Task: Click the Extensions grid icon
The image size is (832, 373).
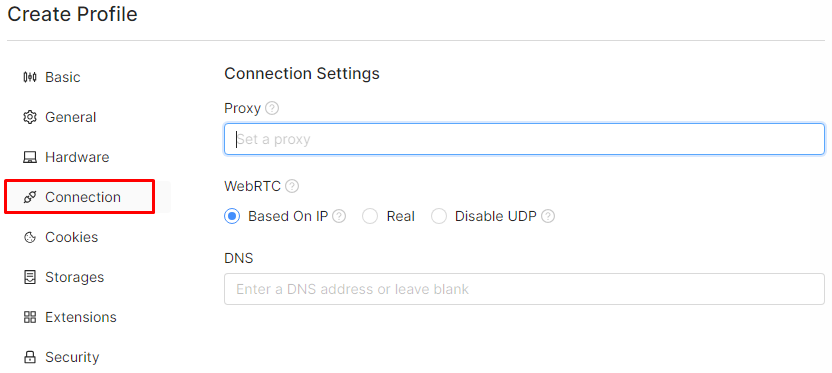Action: [30, 317]
